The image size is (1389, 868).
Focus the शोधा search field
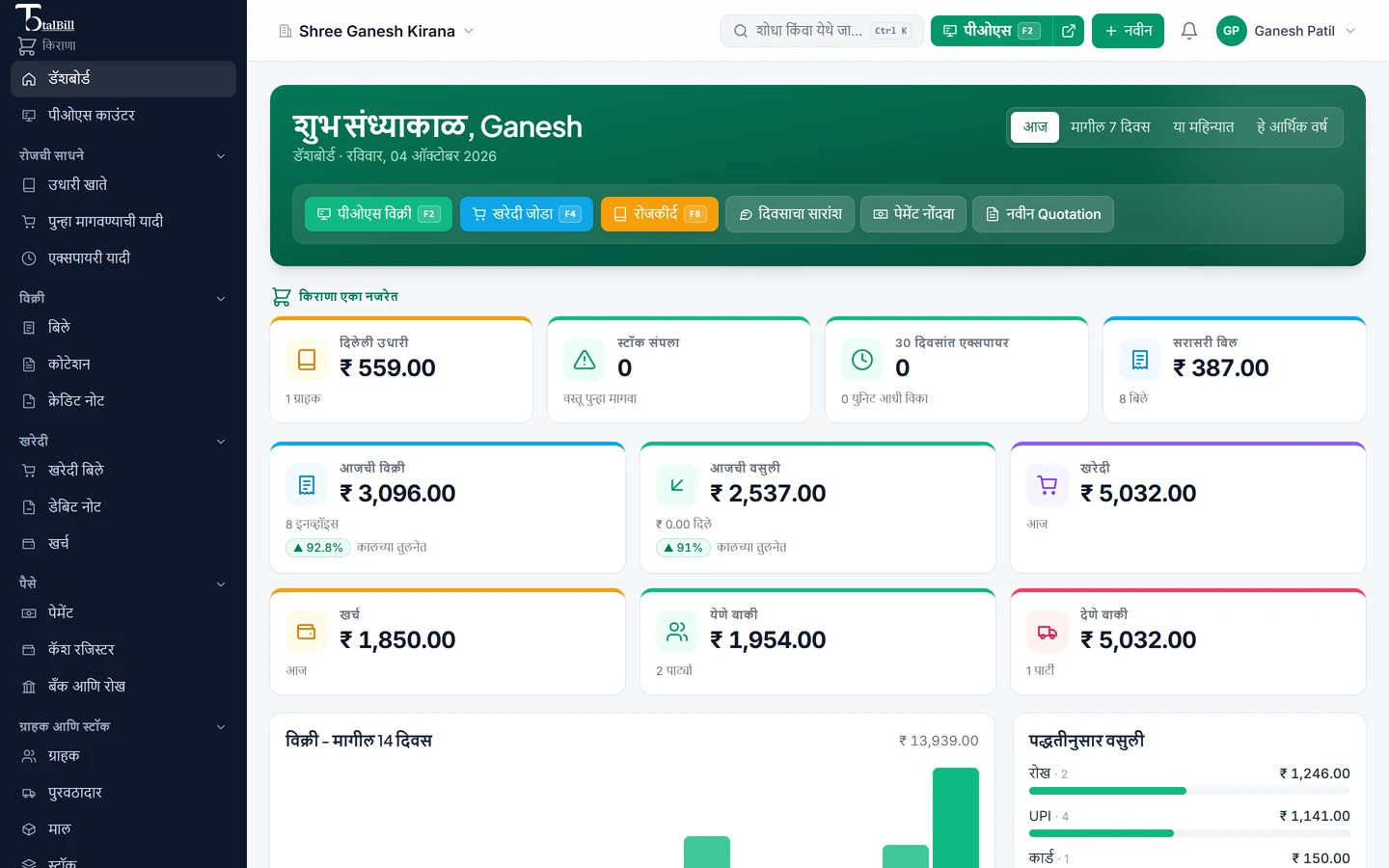coord(822,31)
